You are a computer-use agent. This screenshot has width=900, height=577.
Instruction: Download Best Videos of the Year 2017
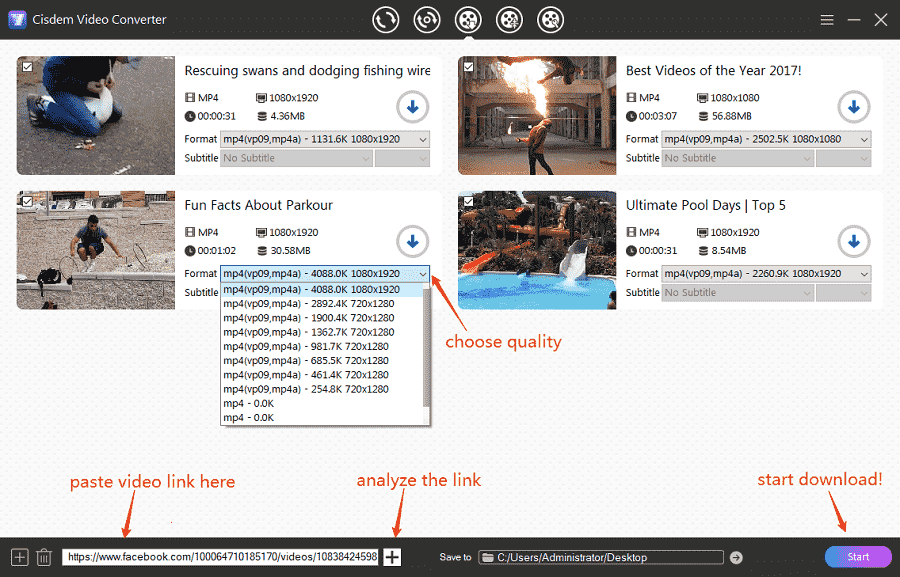854,107
